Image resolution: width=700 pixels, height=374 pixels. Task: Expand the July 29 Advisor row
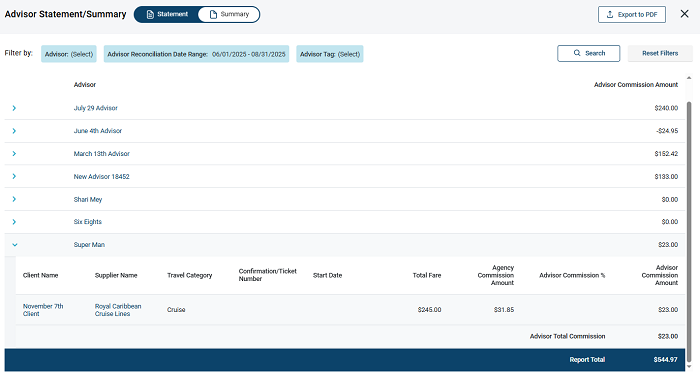[x=14, y=108]
